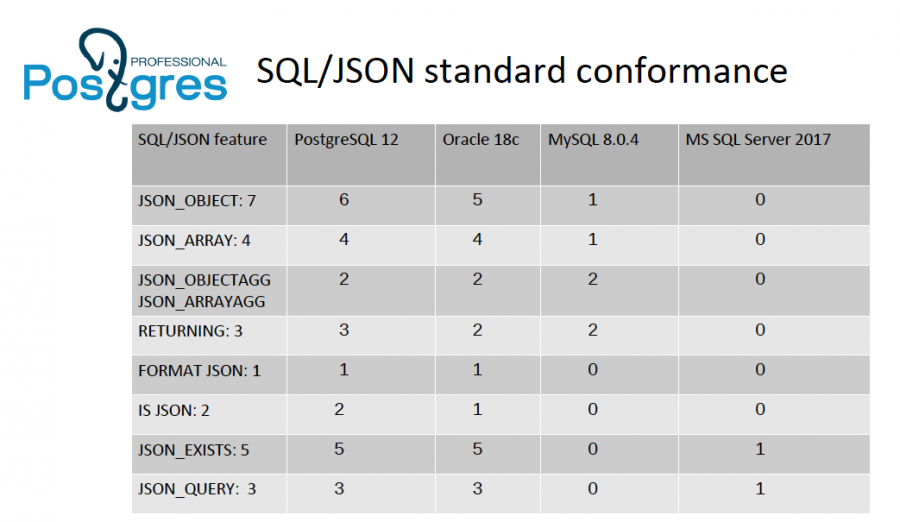Select MS SQL Server value 1 for JSON_EXISTS

pos(760,449)
